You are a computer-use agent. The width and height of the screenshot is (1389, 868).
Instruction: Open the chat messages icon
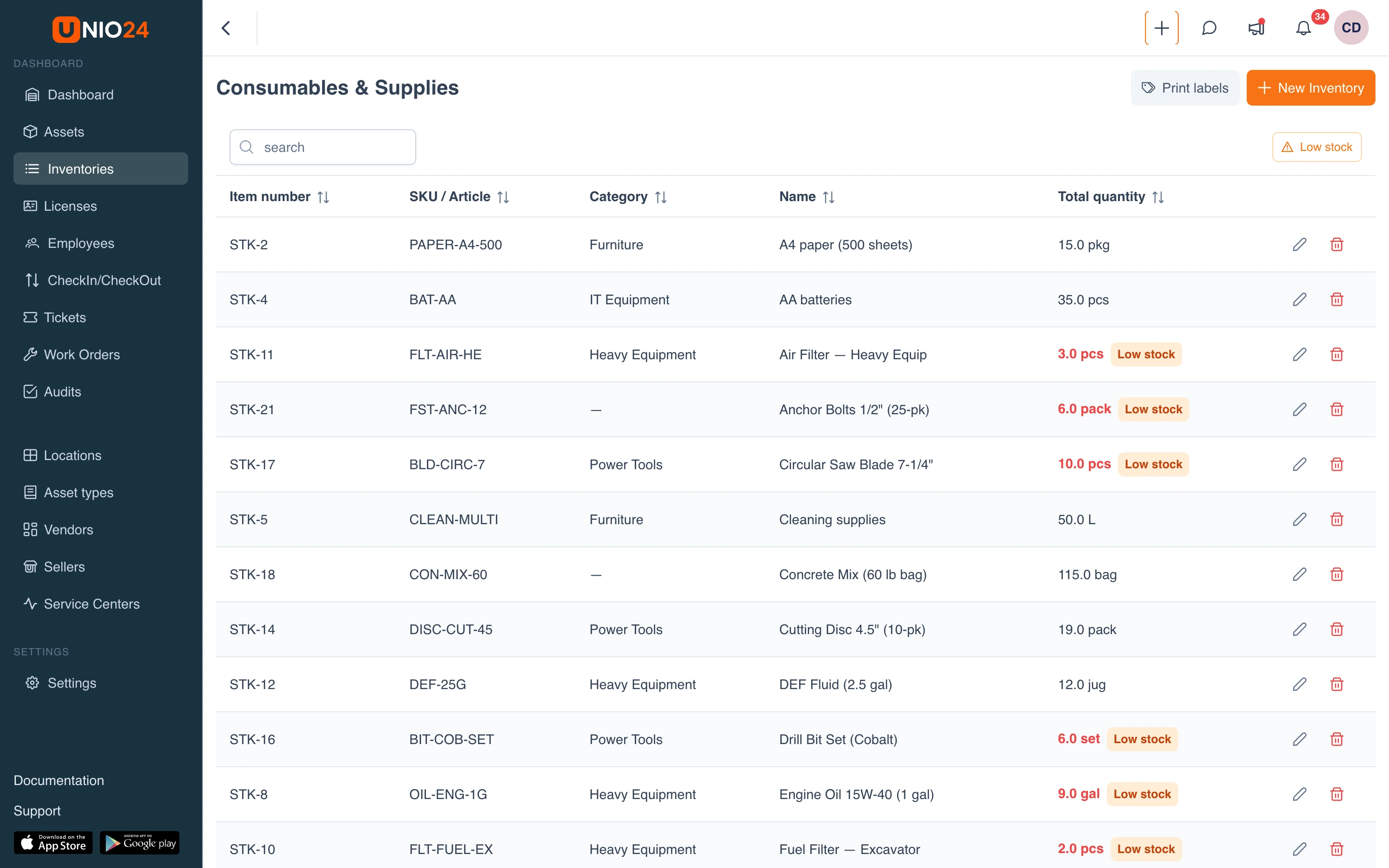tap(1209, 28)
